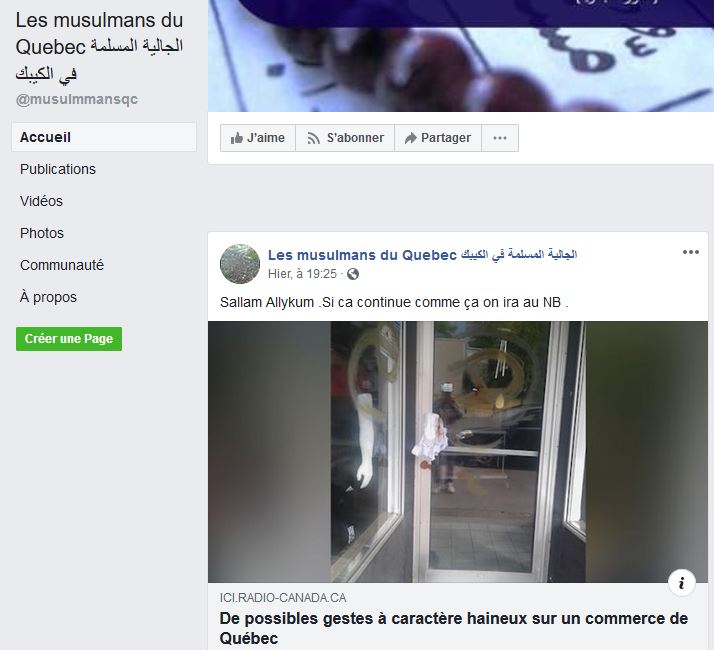Click the 'Hier, à 19:25' timestamp link
This screenshot has width=714, height=650.
point(302,274)
